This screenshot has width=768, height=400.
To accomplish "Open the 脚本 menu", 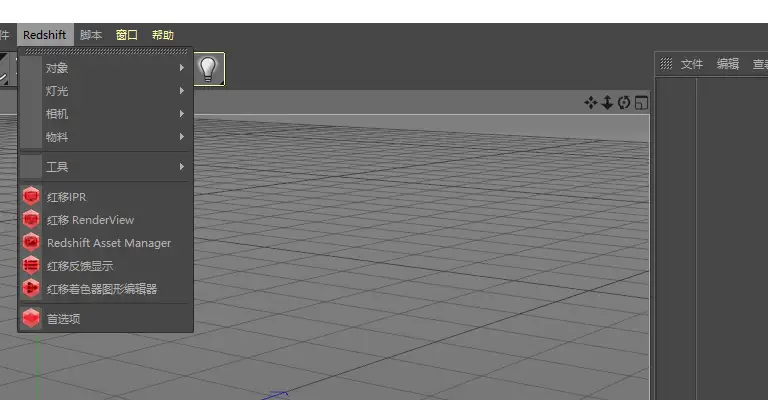I will (91, 35).
